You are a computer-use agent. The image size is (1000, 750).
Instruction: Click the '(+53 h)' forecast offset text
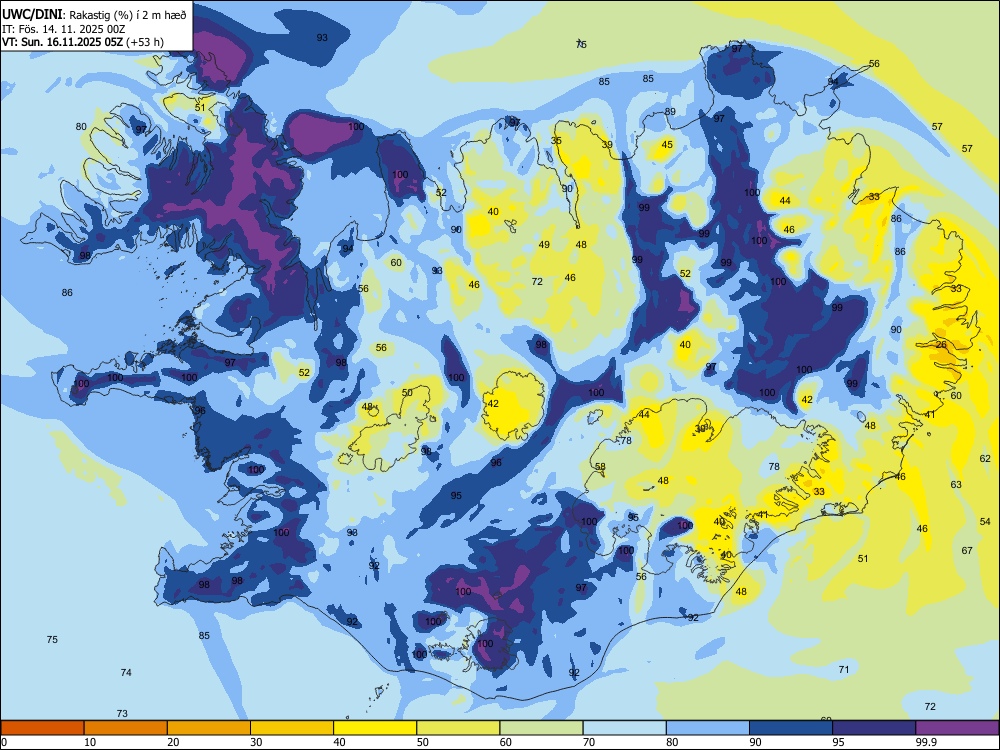(x=145, y=42)
